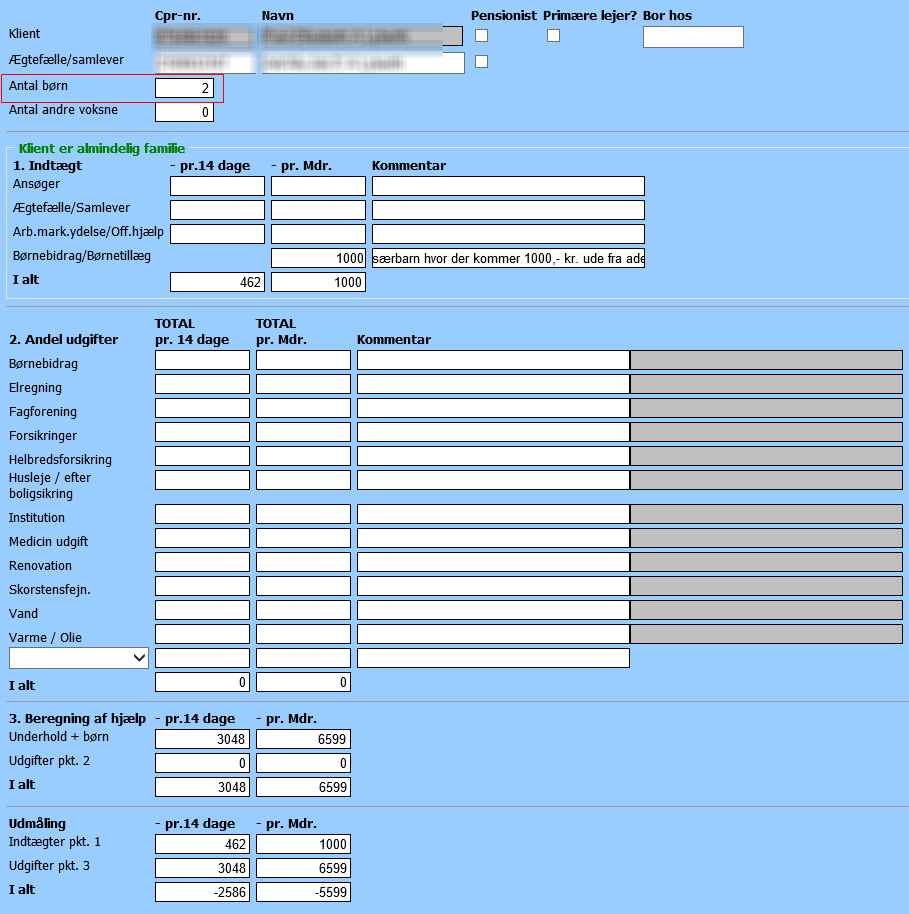Screen dimensions: 909x914
Task: Click Skorstensfejn. pr. 14 dage field
Action: [202, 586]
